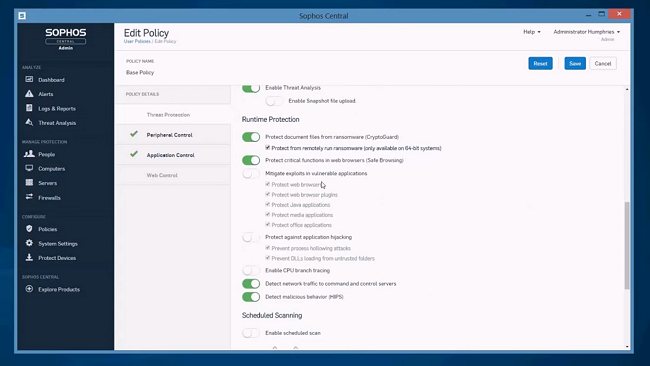
Task: Click the Base Policy name field
Action: click(x=140, y=72)
